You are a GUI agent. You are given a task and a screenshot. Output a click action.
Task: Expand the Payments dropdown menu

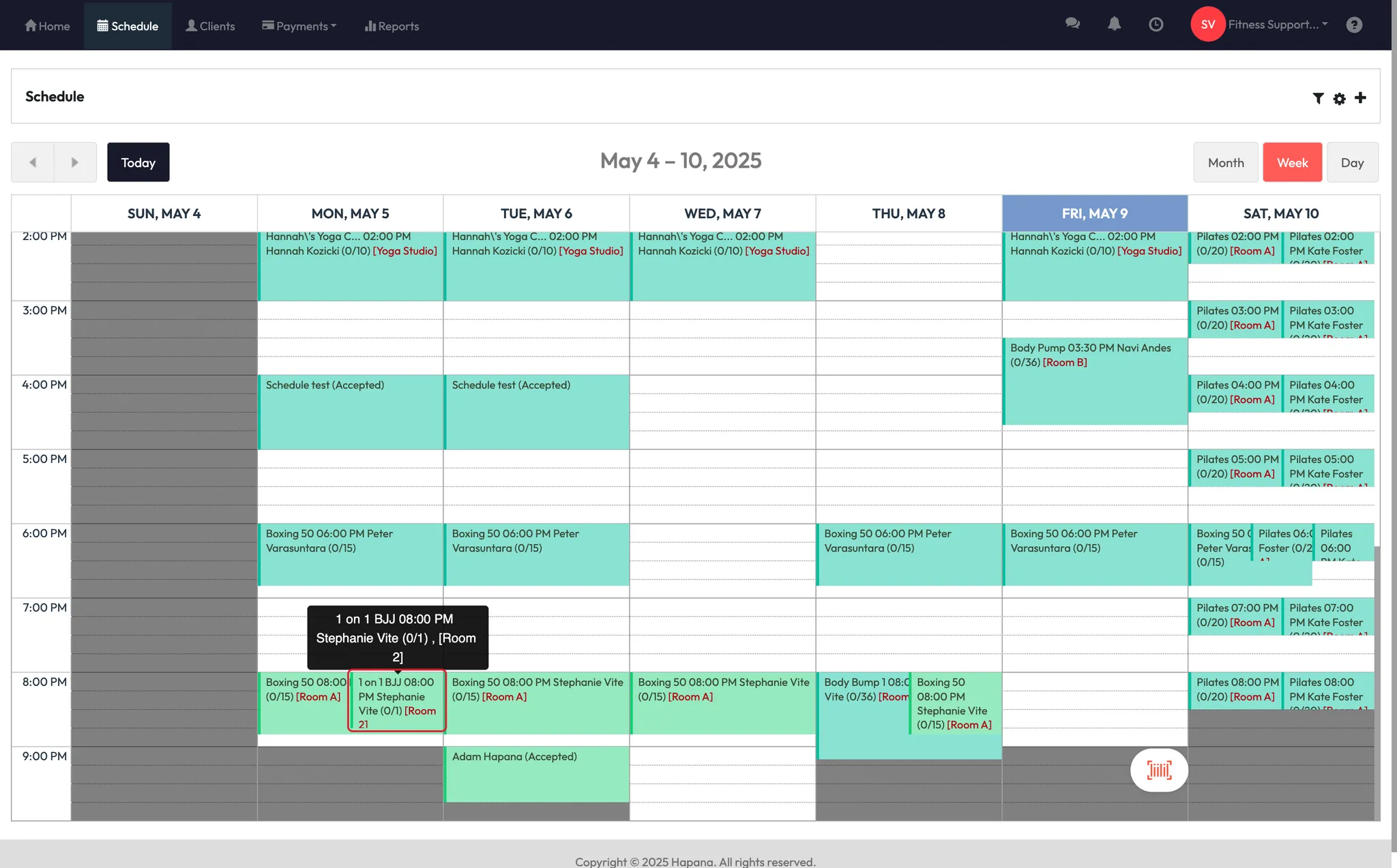coord(299,26)
